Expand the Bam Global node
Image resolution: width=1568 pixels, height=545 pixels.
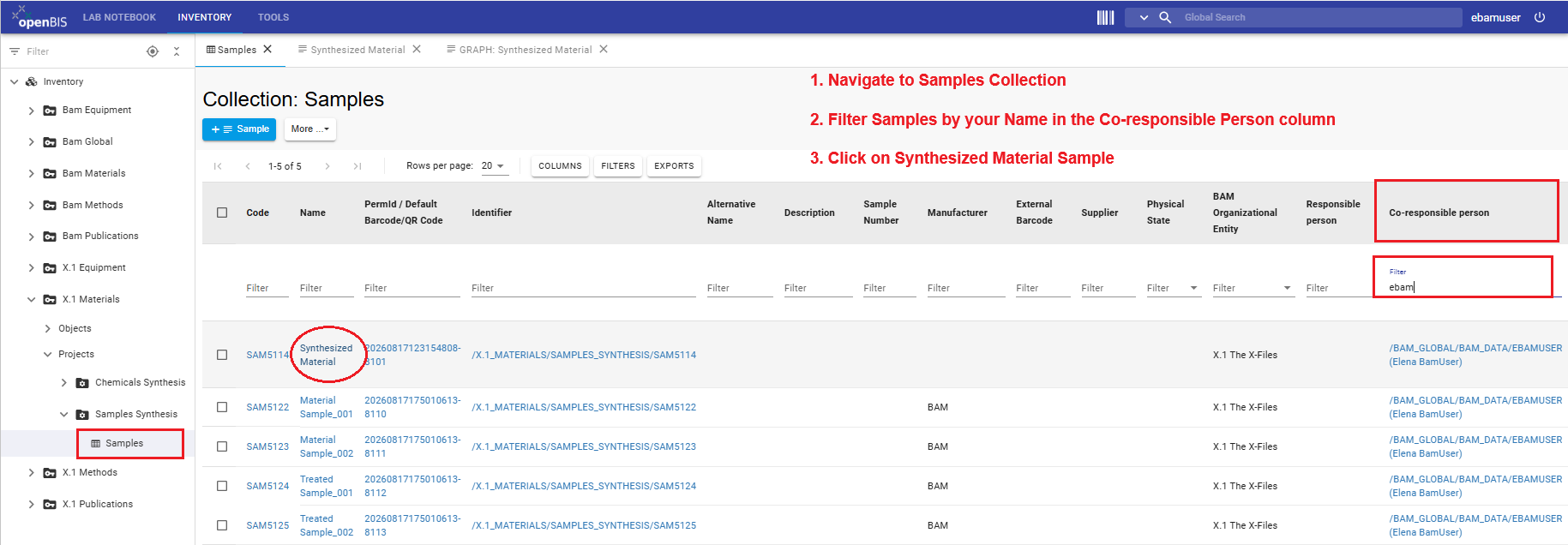[x=32, y=142]
